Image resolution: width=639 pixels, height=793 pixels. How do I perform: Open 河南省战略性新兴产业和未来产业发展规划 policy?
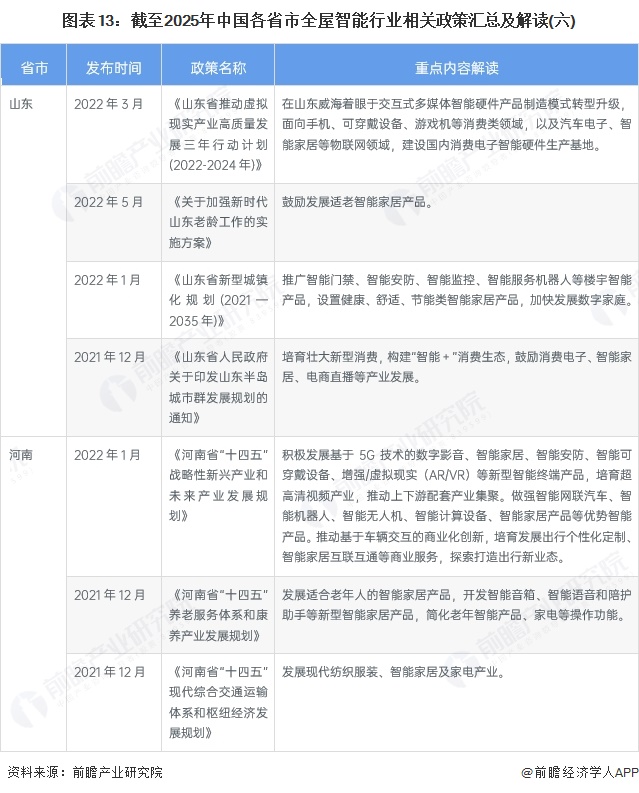[x=218, y=485]
